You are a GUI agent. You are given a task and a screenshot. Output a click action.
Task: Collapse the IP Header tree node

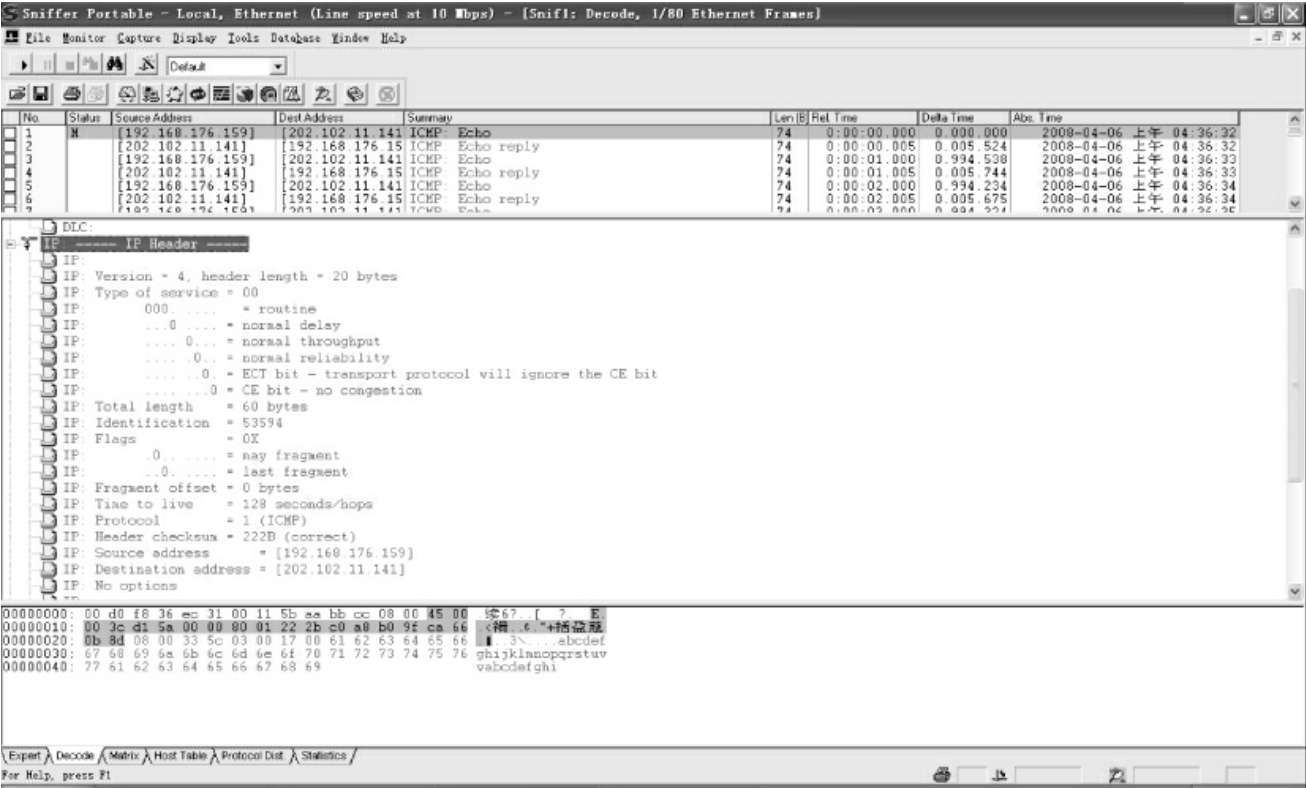[10, 244]
